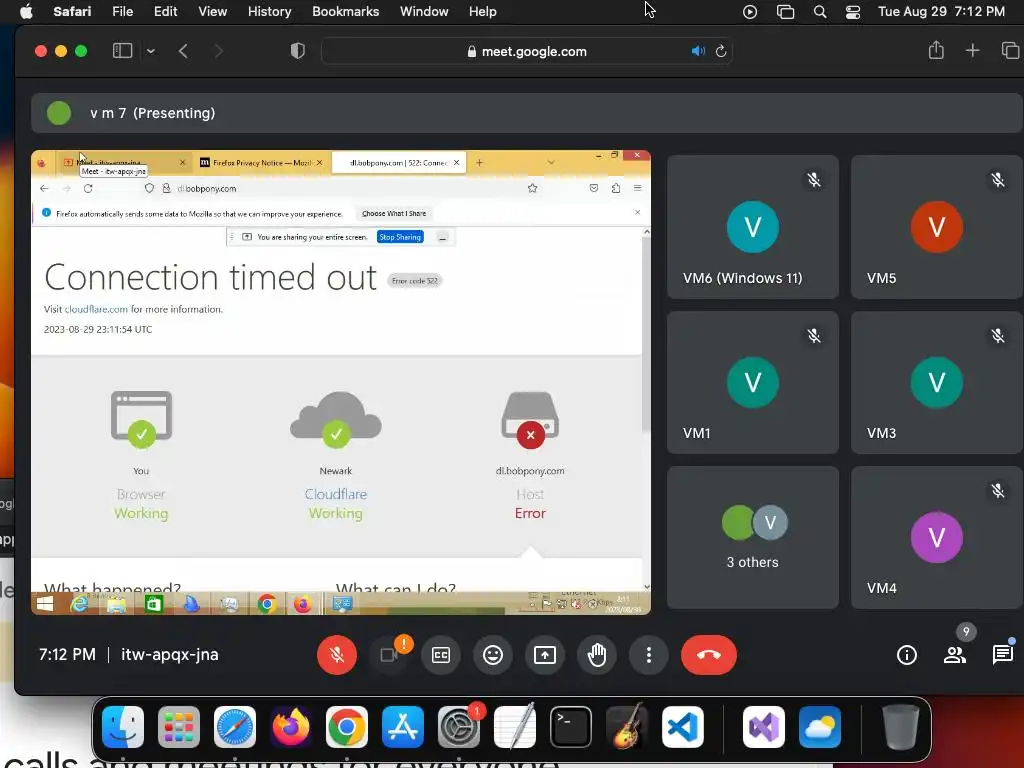Open the Edit menu

pyautogui.click(x=165, y=11)
